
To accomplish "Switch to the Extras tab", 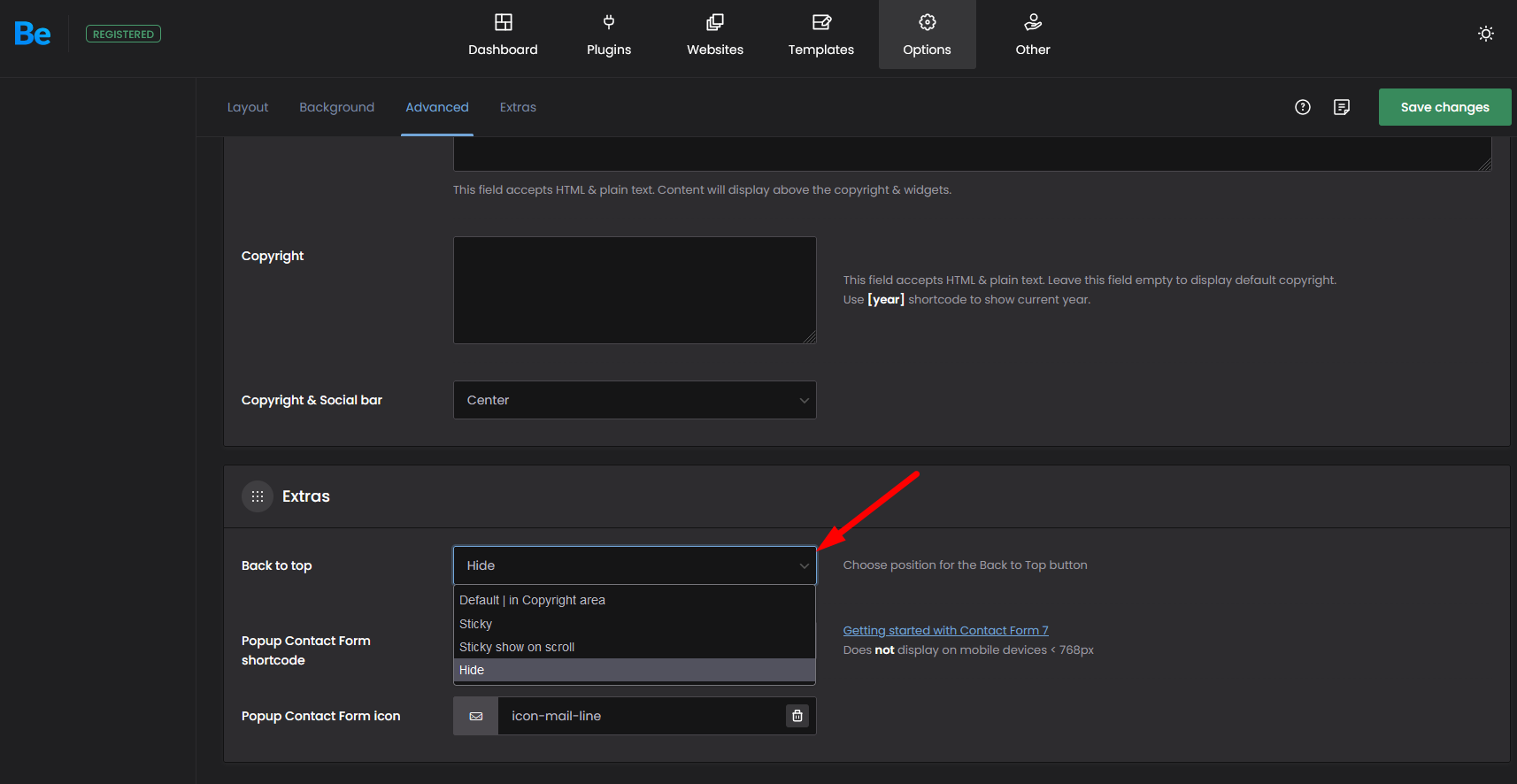I will (x=518, y=107).
